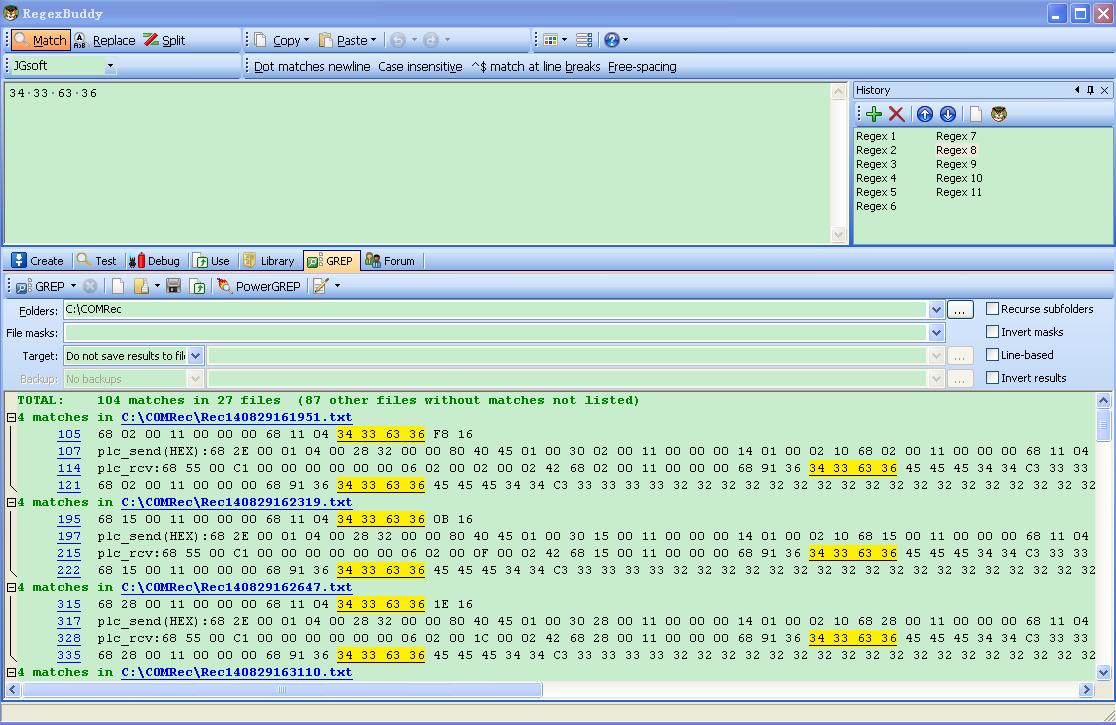The image size is (1116, 725).
Task: Open the File masks dropdown
Action: (936, 332)
